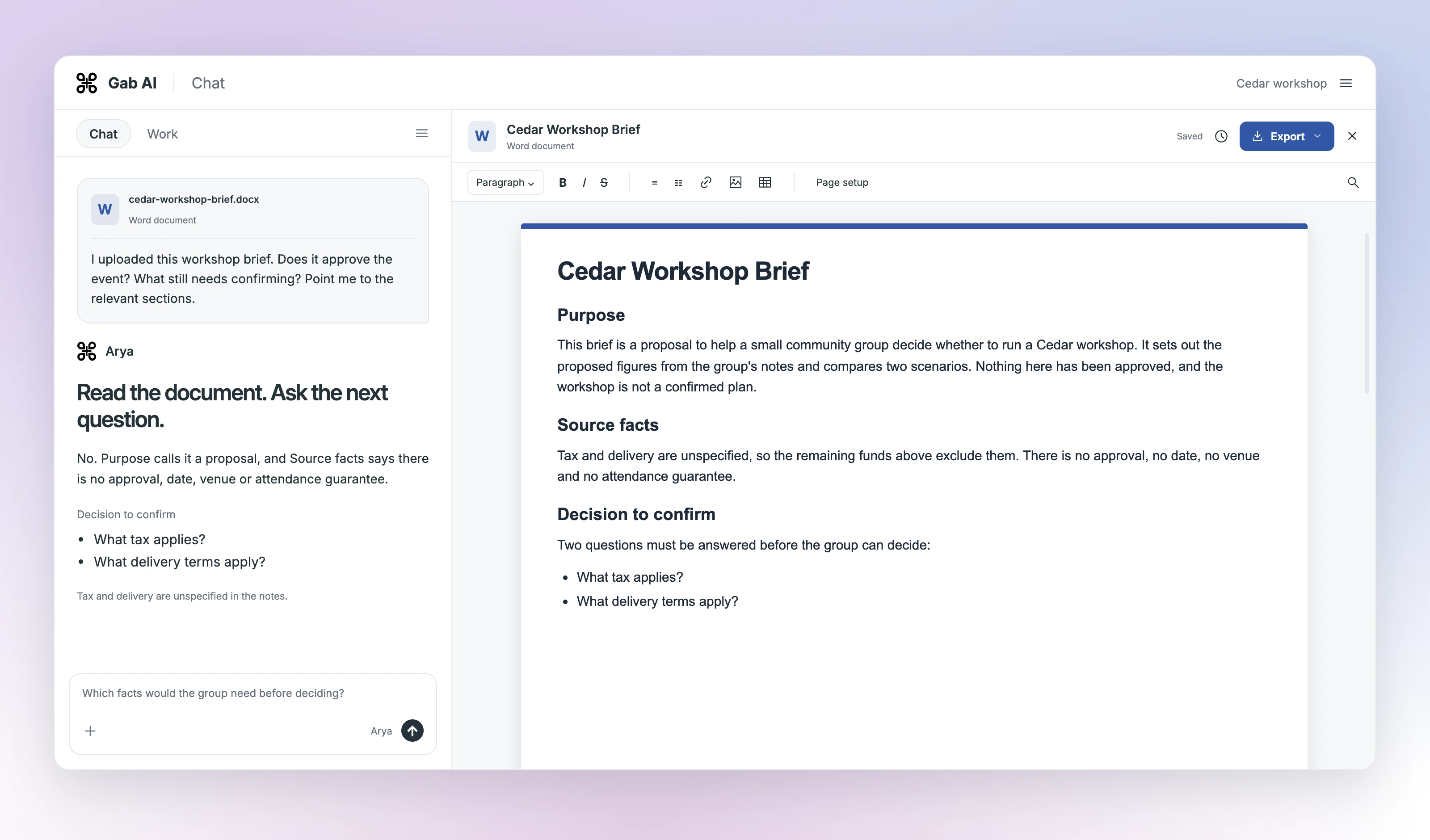
Task: Open the Export dropdown button
Action: (1287, 136)
